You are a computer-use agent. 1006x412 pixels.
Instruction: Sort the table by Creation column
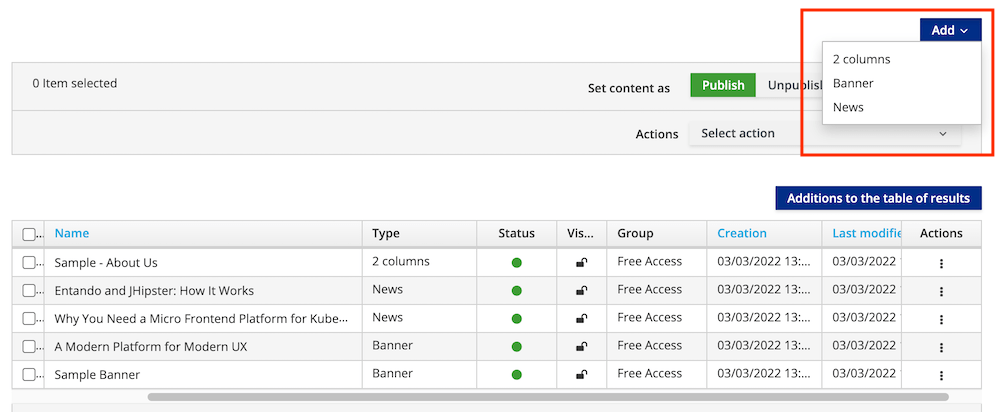tap(742, 233)
